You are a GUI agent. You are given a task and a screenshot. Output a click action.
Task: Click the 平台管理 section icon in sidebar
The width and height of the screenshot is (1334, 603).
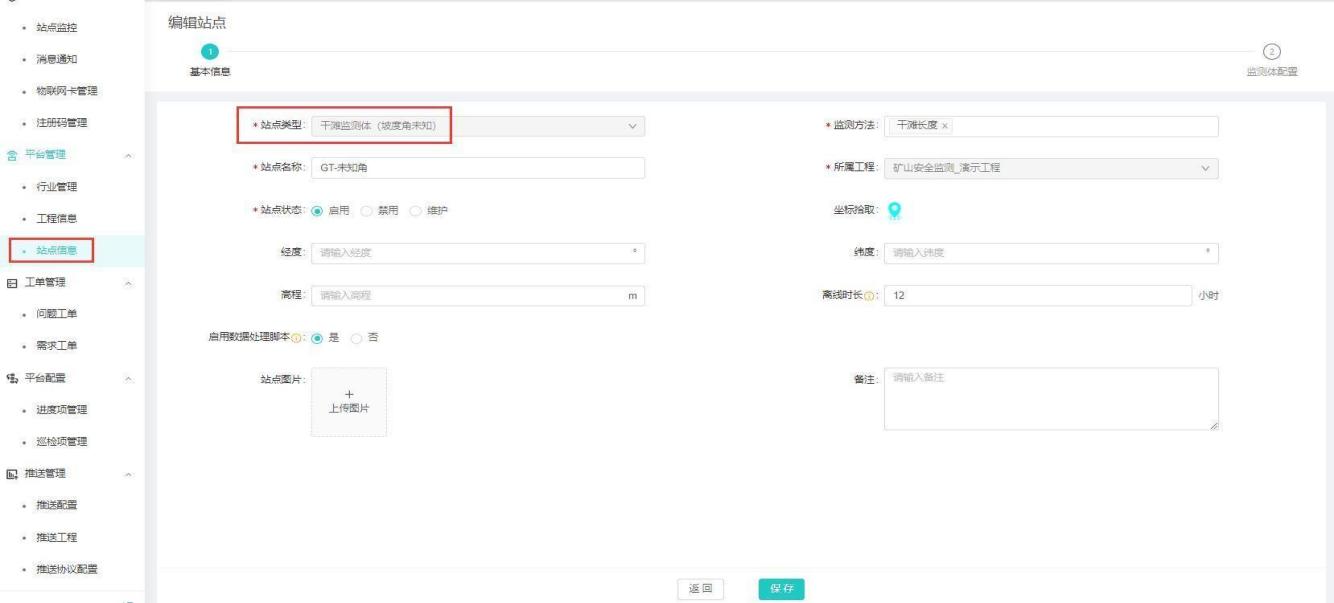tap(12, 155)
